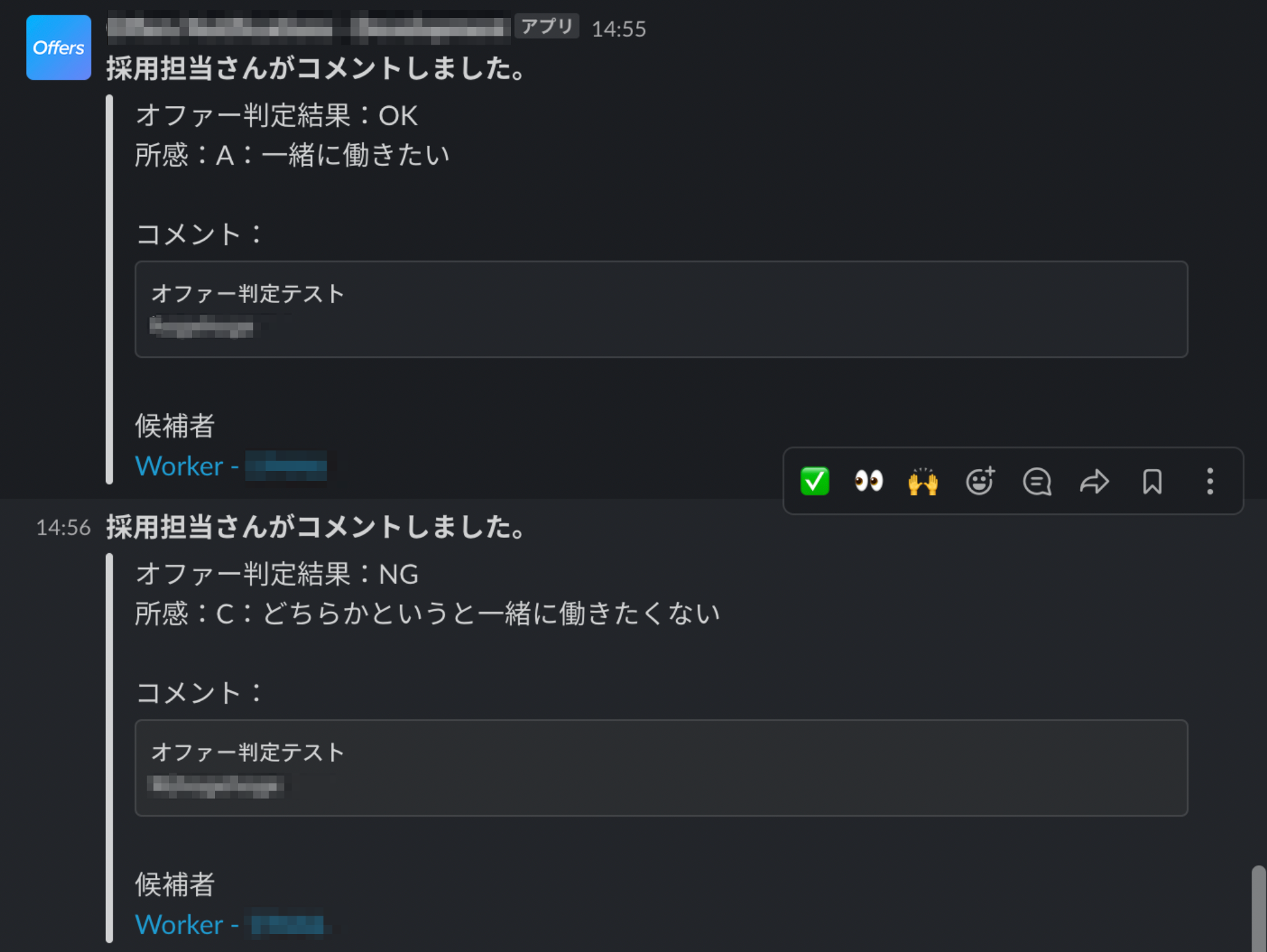Open the Worker candidate link in second message
Viewport: 1267px width, 952px height.
pos(230,924)
